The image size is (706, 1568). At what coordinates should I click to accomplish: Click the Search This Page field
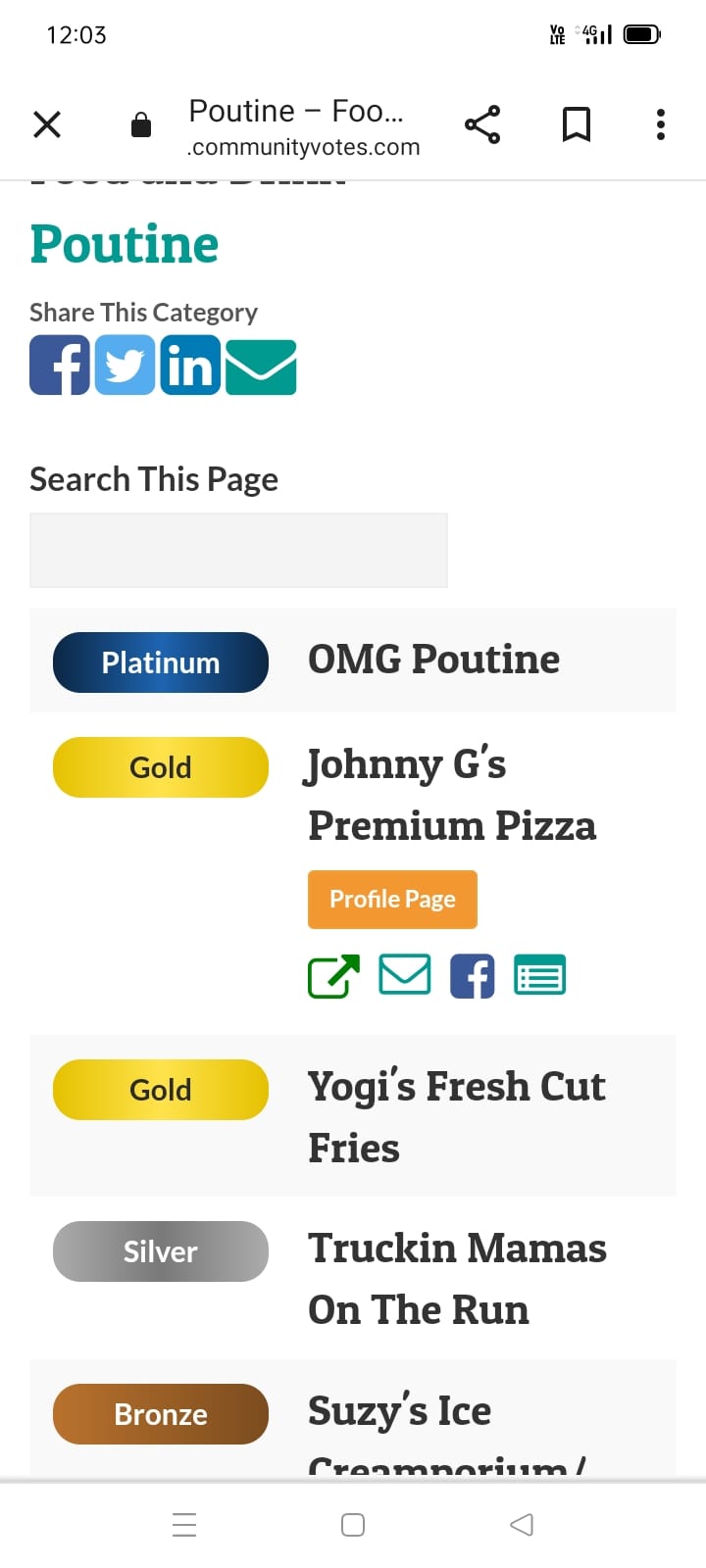point(238,551)
